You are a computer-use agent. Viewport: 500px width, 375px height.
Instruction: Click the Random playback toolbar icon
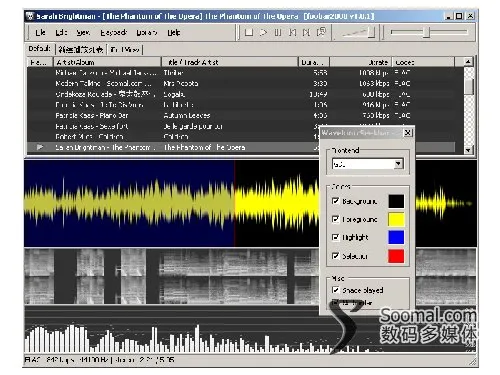point(321,32)
